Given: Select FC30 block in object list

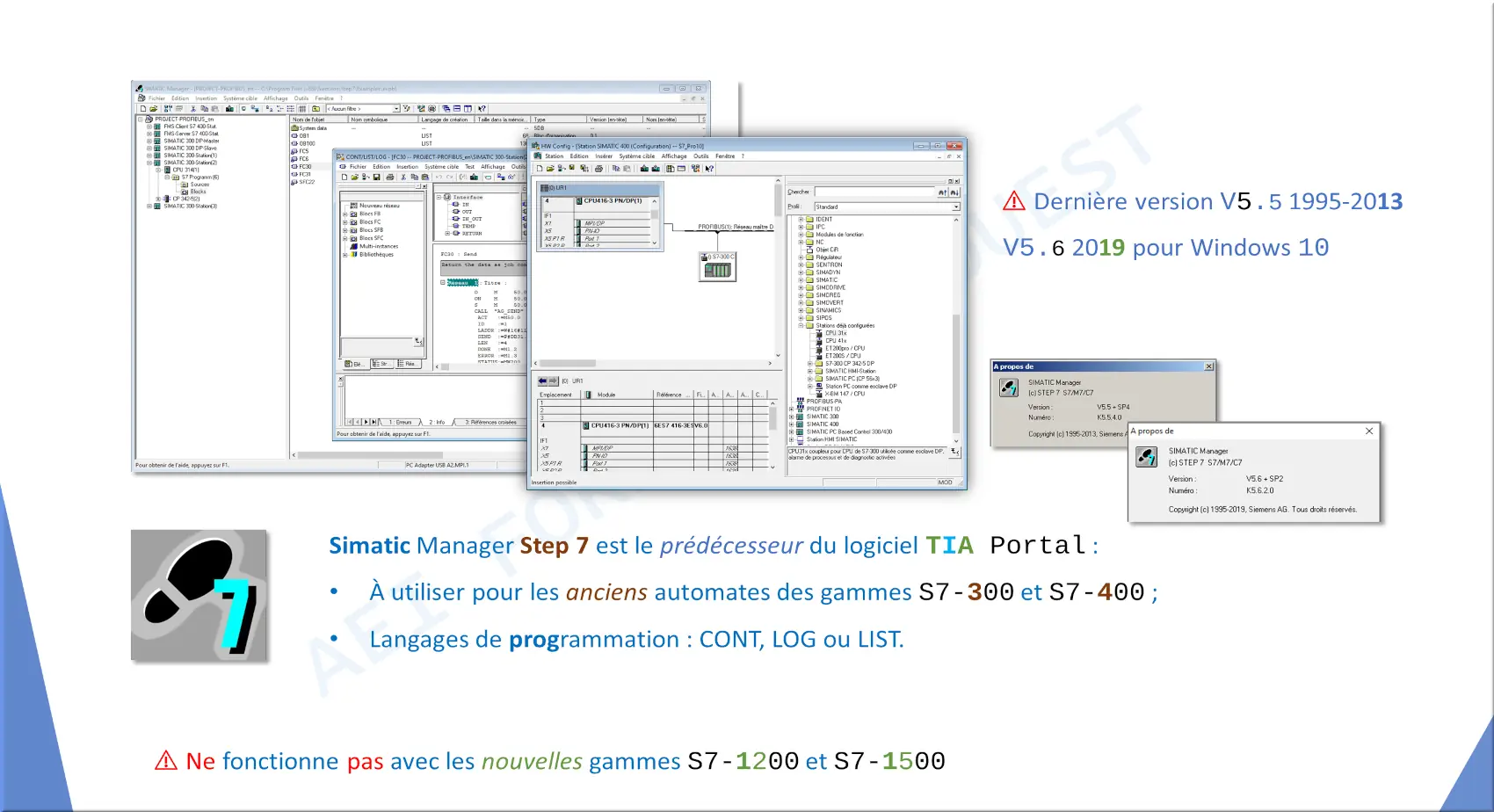Looking at the screenshot, I should pos(301,167).
